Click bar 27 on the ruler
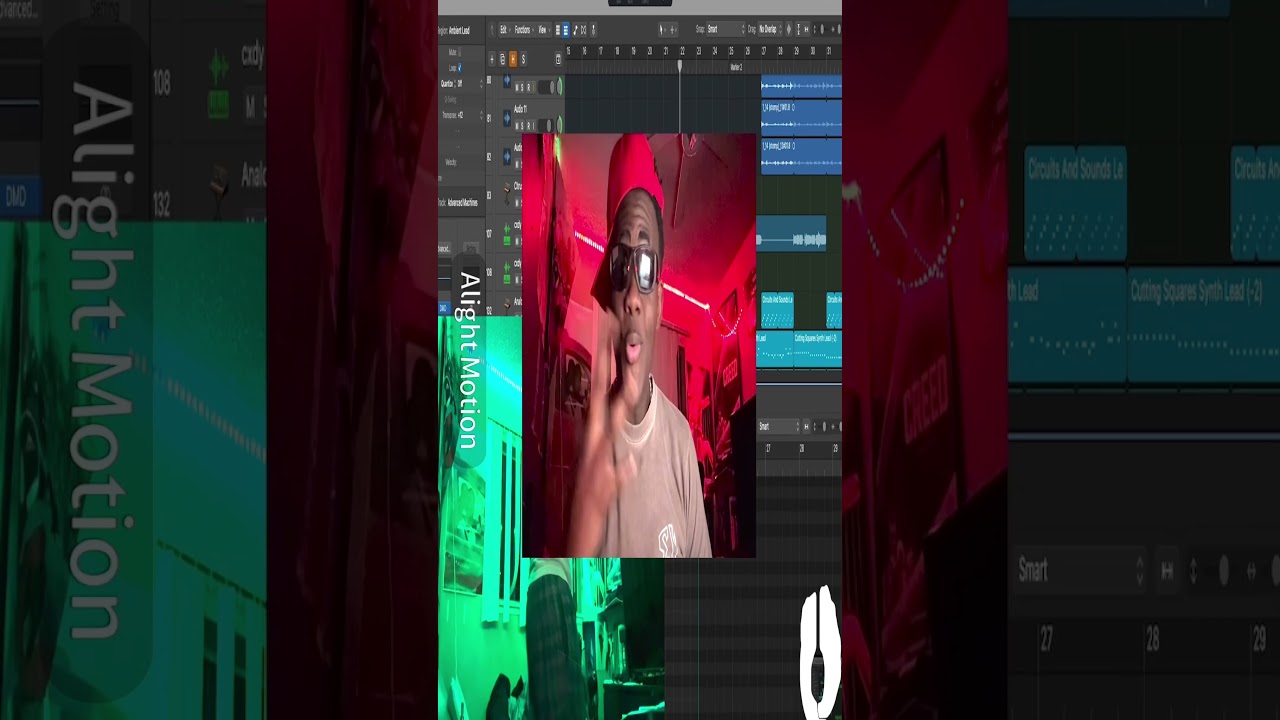 point(764,50)
